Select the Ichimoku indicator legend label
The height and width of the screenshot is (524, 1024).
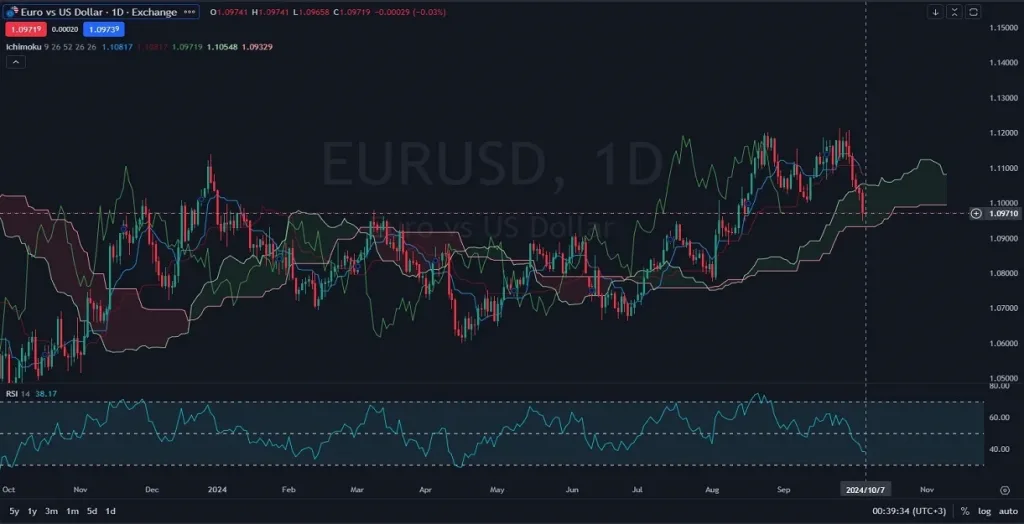24,47
